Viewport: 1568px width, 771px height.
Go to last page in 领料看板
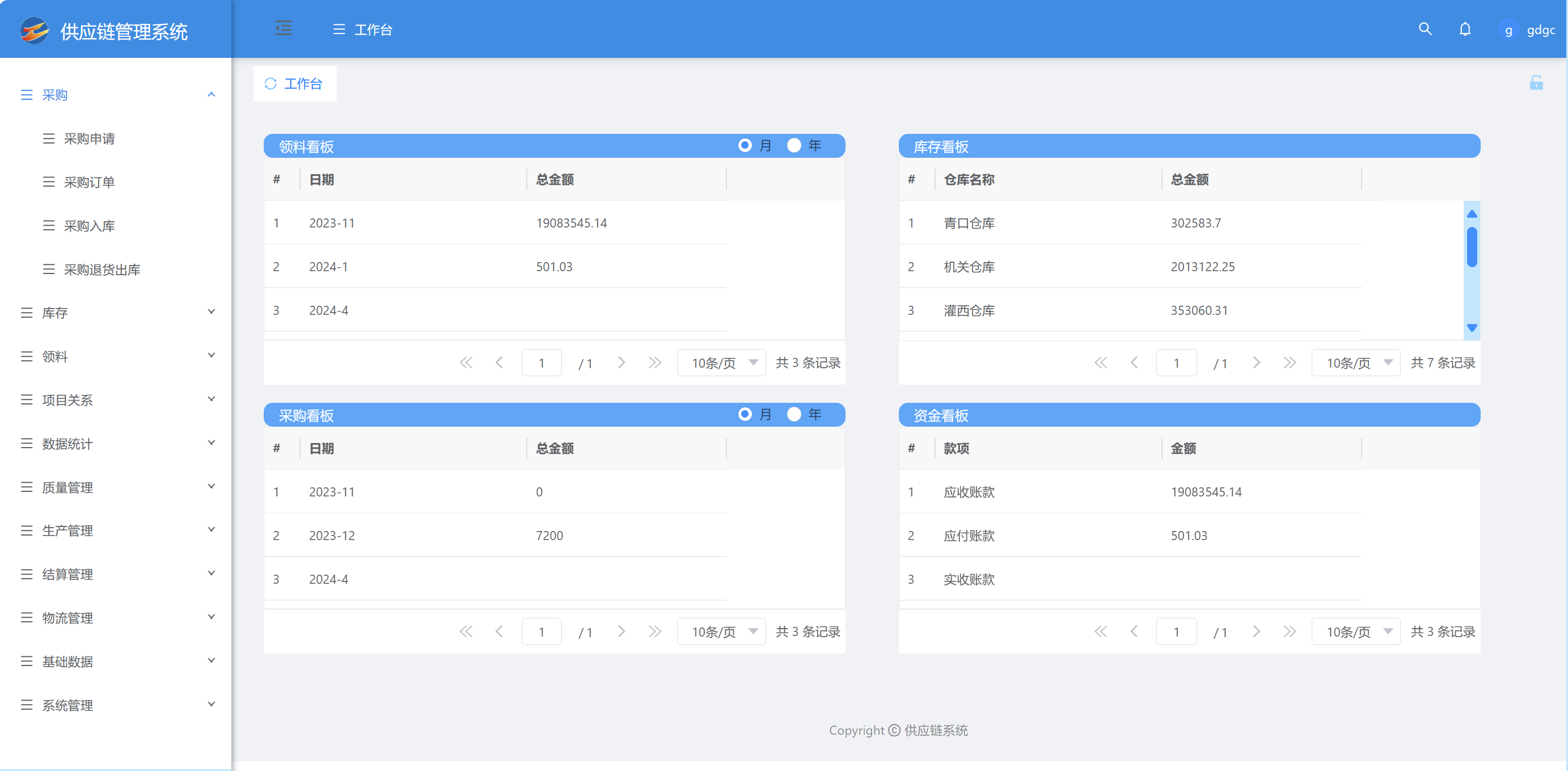(x=654, y=363)
